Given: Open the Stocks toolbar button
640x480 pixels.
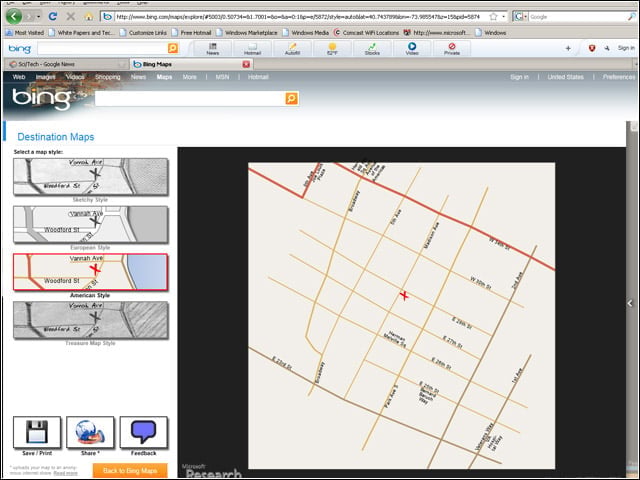Looking at the screenshot, I should (x=372, y=49).
